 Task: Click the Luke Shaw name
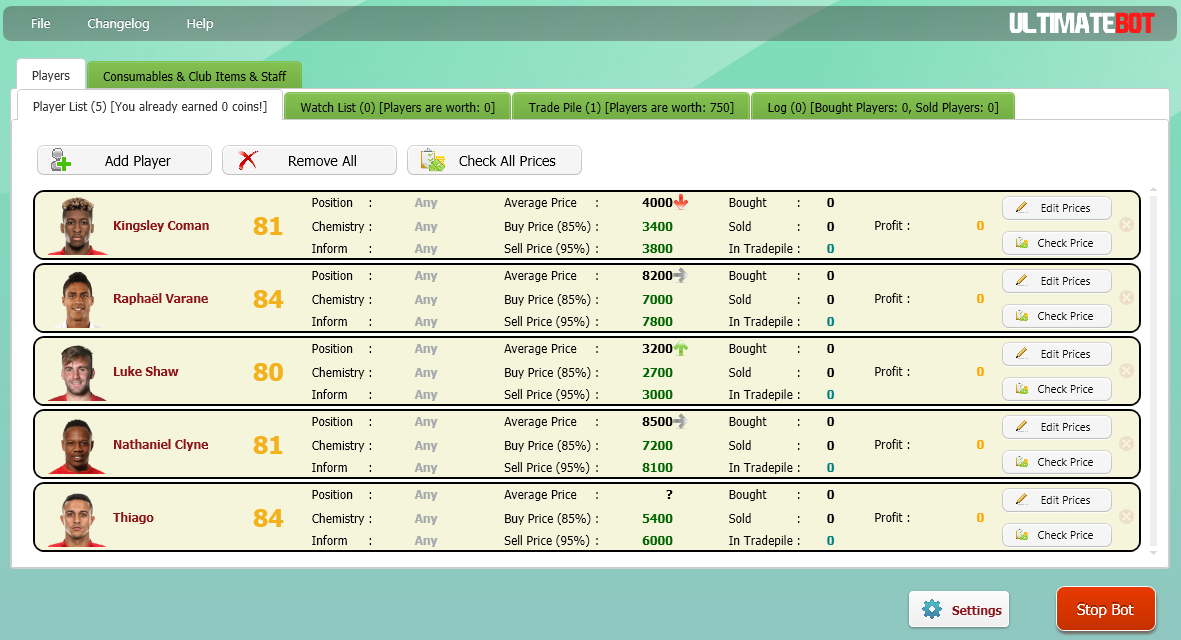point(145,371)
